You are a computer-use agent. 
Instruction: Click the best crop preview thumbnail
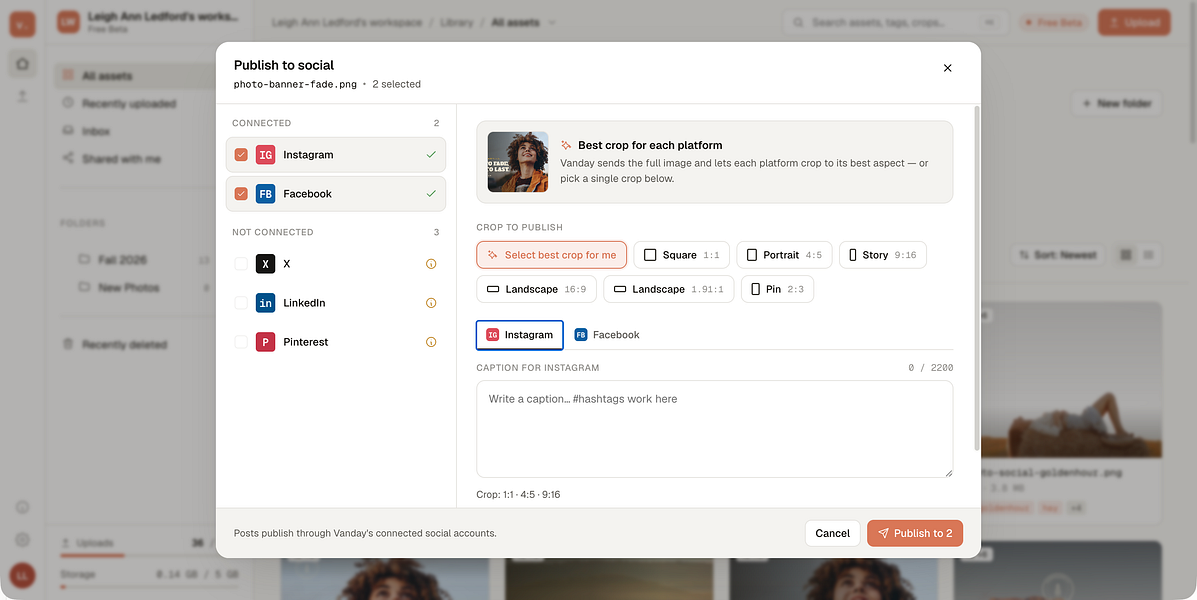click(518, 162)
